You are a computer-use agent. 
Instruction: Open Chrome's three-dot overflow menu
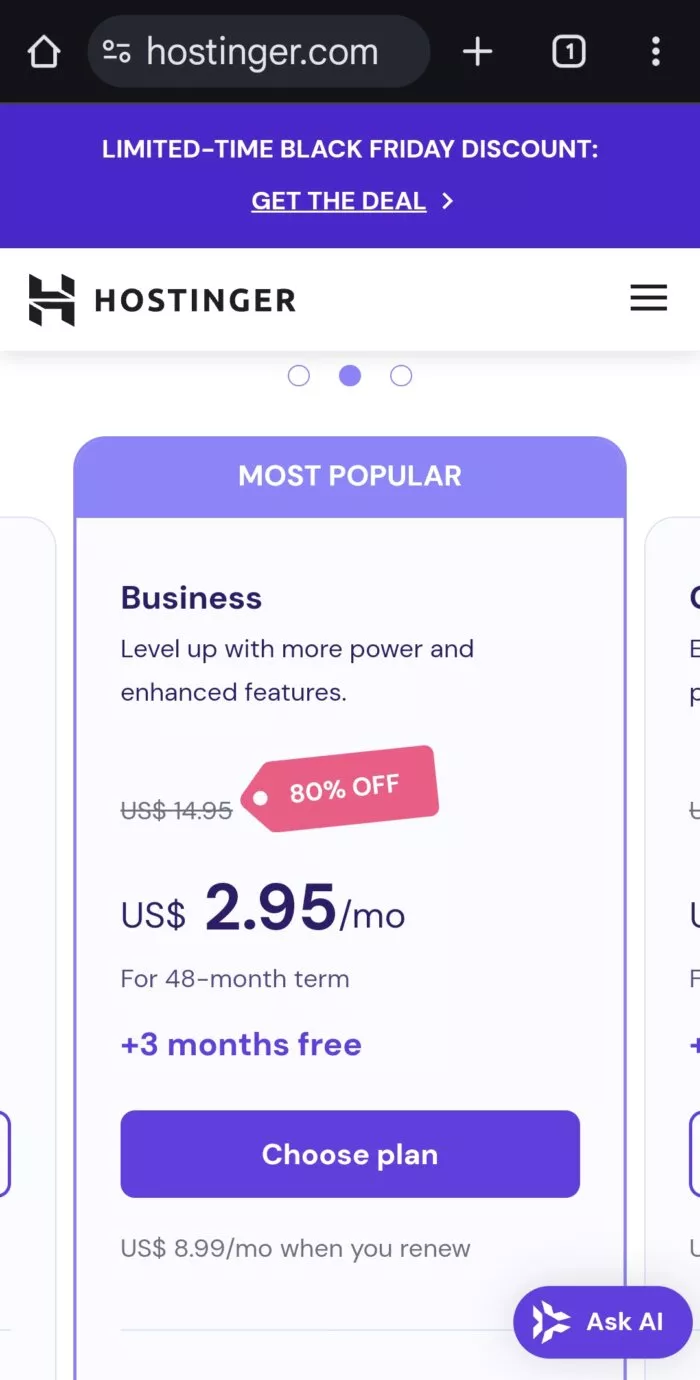pos(656,51)
